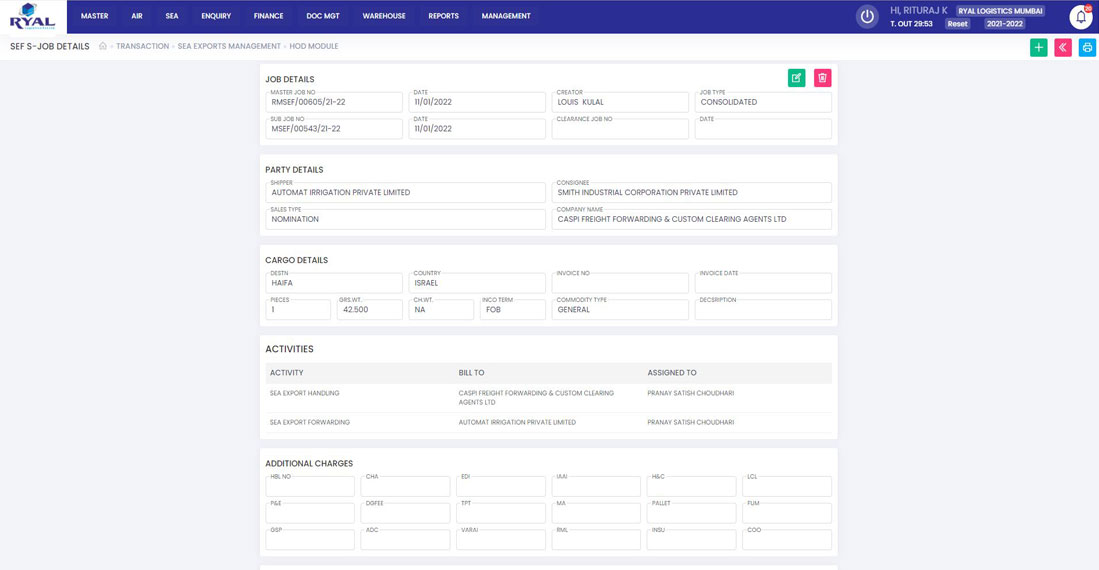Click the GSP charge field
Viewport: 1099px width, 570px height.
tap(310, 540)
